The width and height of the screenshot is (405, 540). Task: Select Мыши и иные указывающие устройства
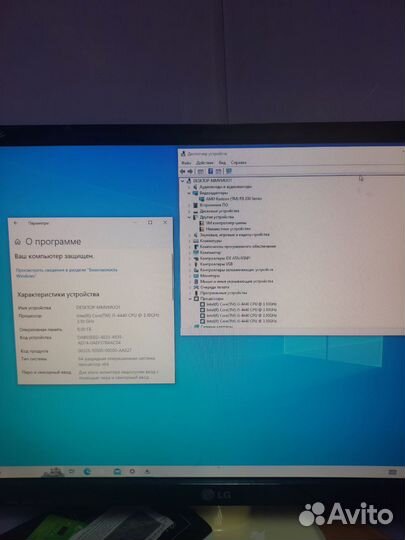pos(237,281)
